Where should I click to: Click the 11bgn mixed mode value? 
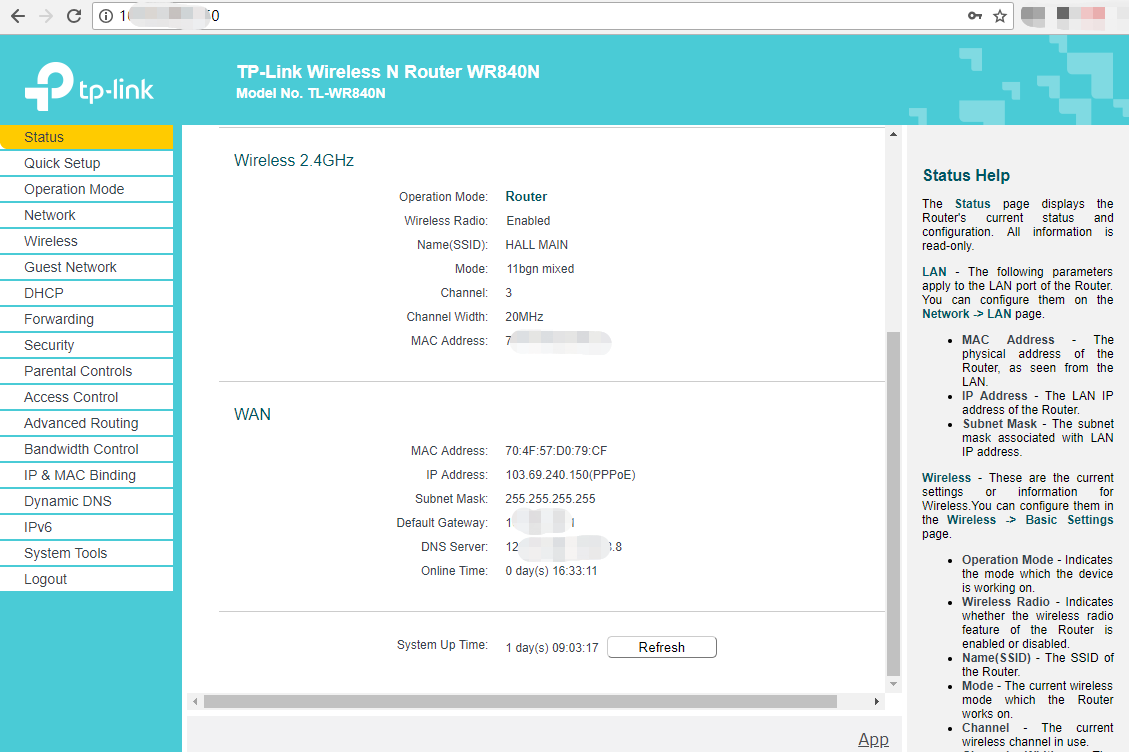[540, 269]
